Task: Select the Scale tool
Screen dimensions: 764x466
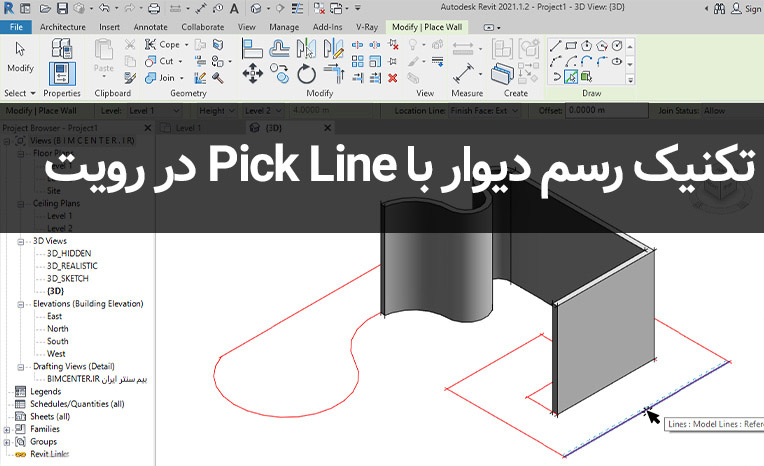Action: (x=375, y=61)
